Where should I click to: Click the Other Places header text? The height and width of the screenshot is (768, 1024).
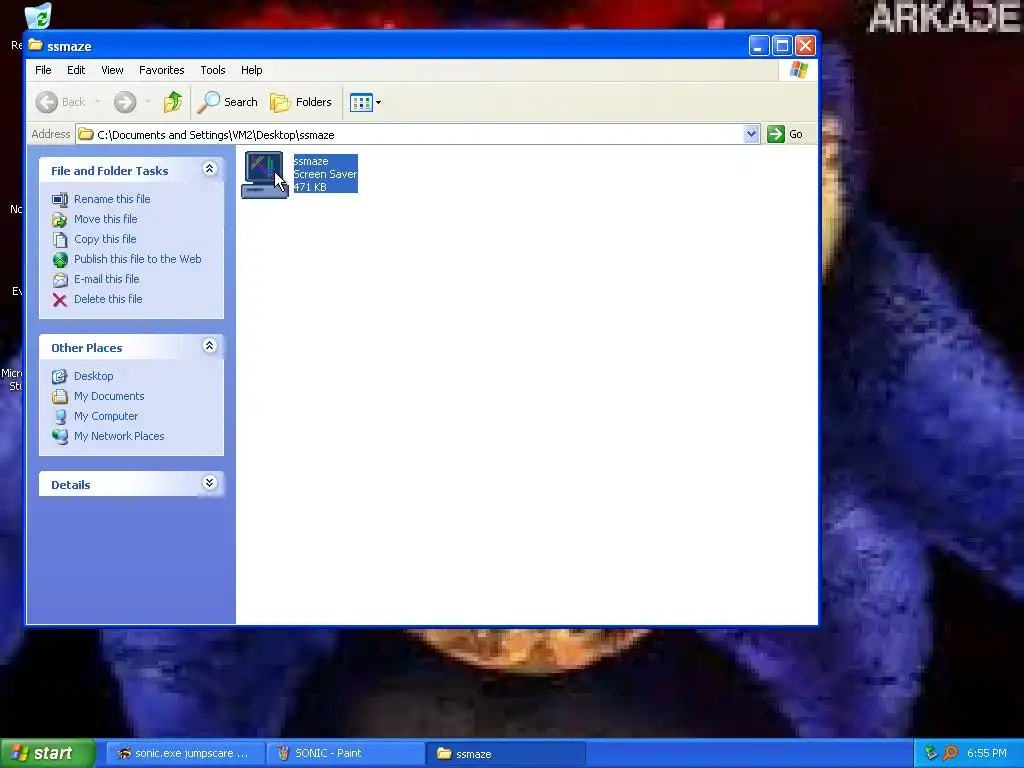pos(87,348)
